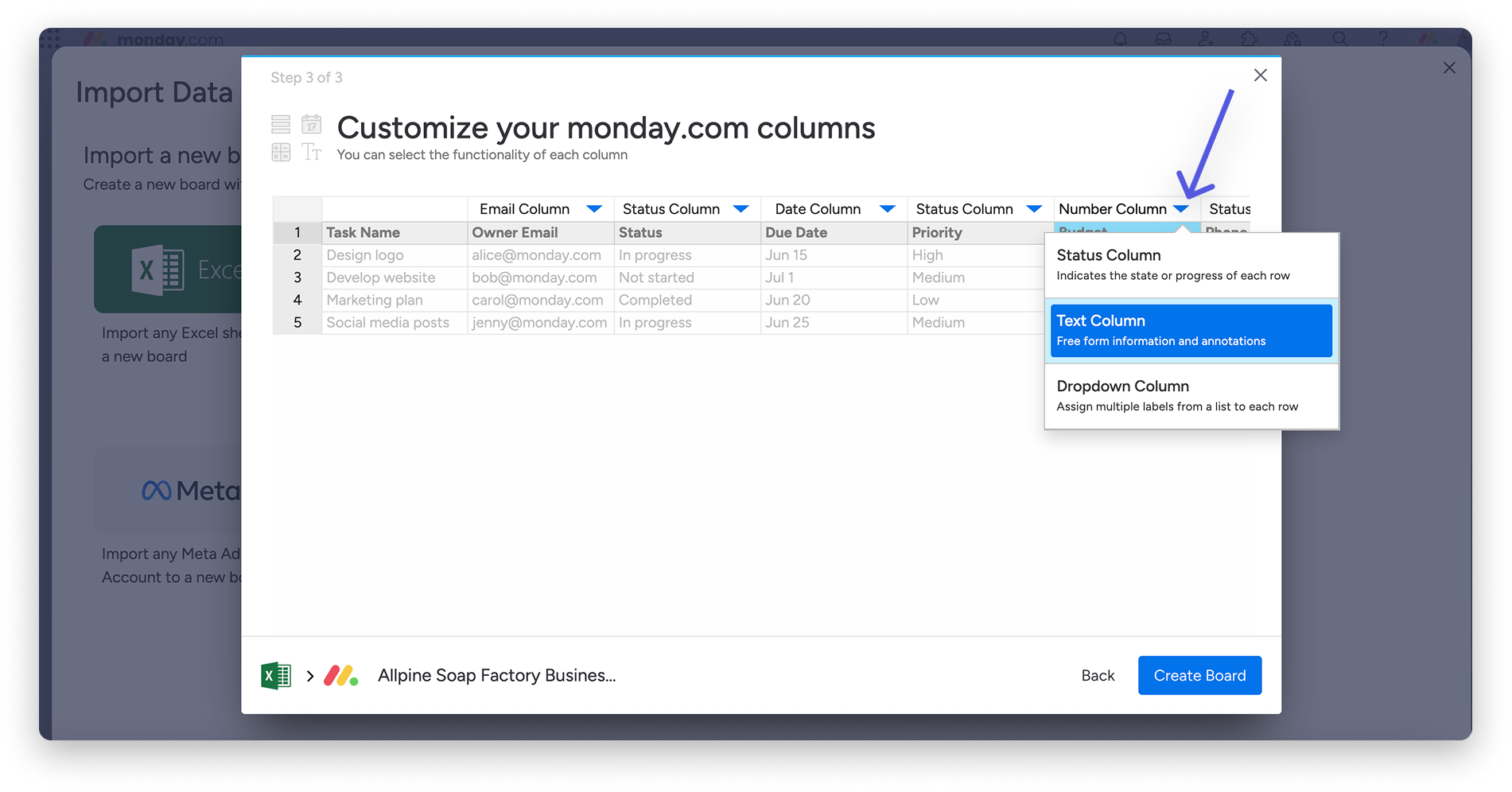The image size is (1512, 792).
Task: Select the Social media posts cell
Action: (x=395, y=323)
